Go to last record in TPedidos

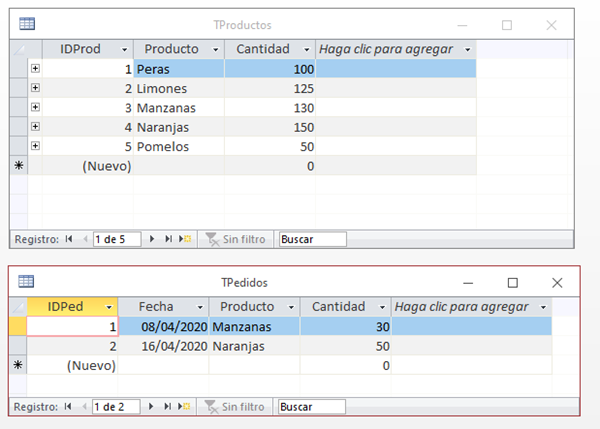[x=167, y=406]
